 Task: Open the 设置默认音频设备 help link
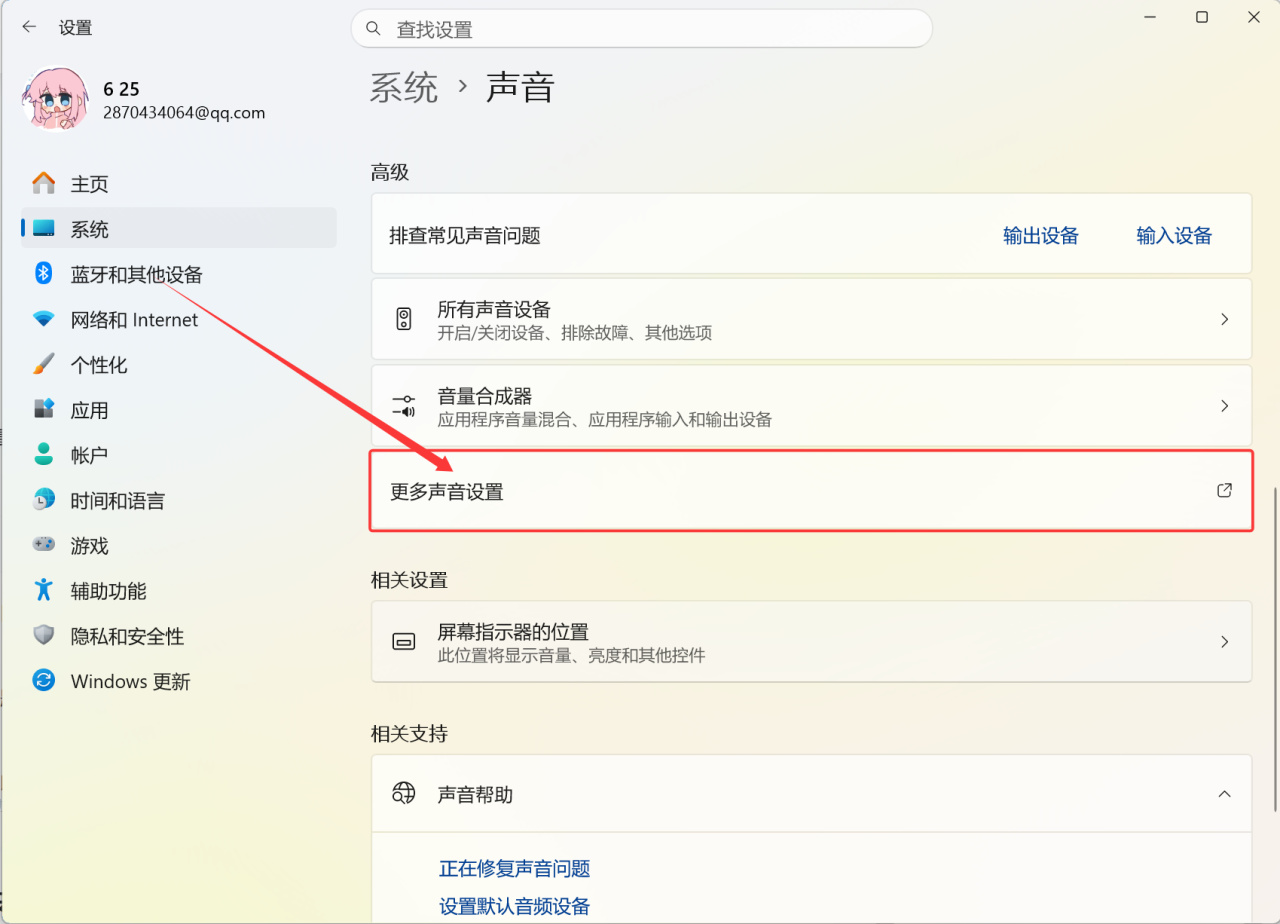coord(514,907)
